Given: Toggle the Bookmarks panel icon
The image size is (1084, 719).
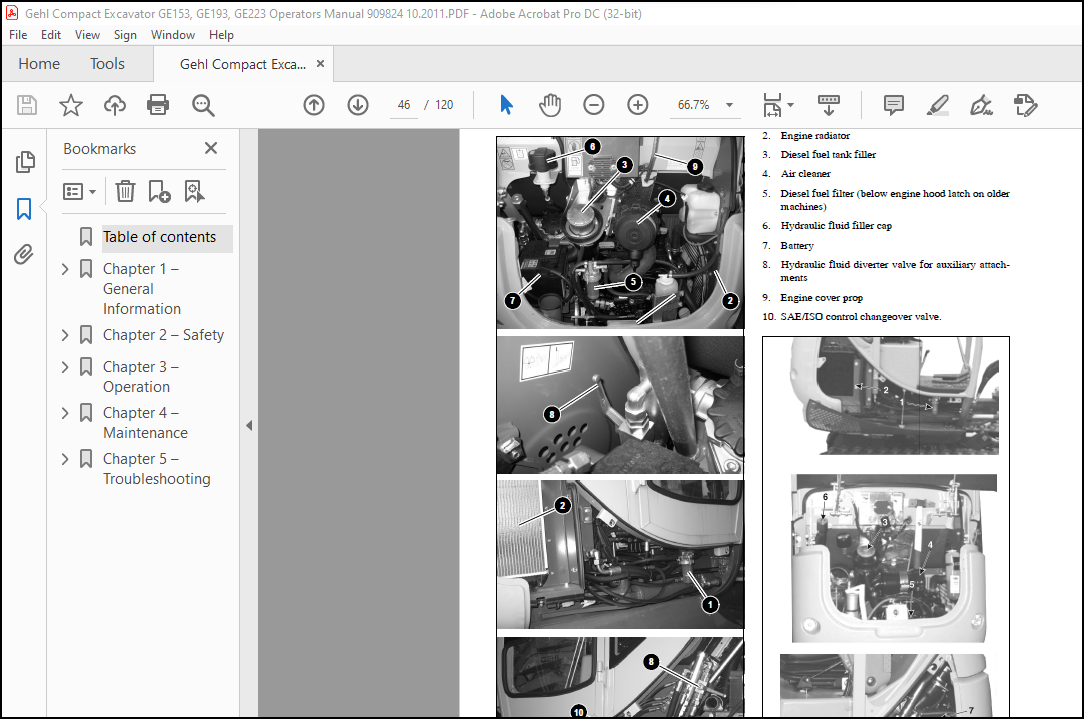Looking at the screenshot, I should click(24, 208).
